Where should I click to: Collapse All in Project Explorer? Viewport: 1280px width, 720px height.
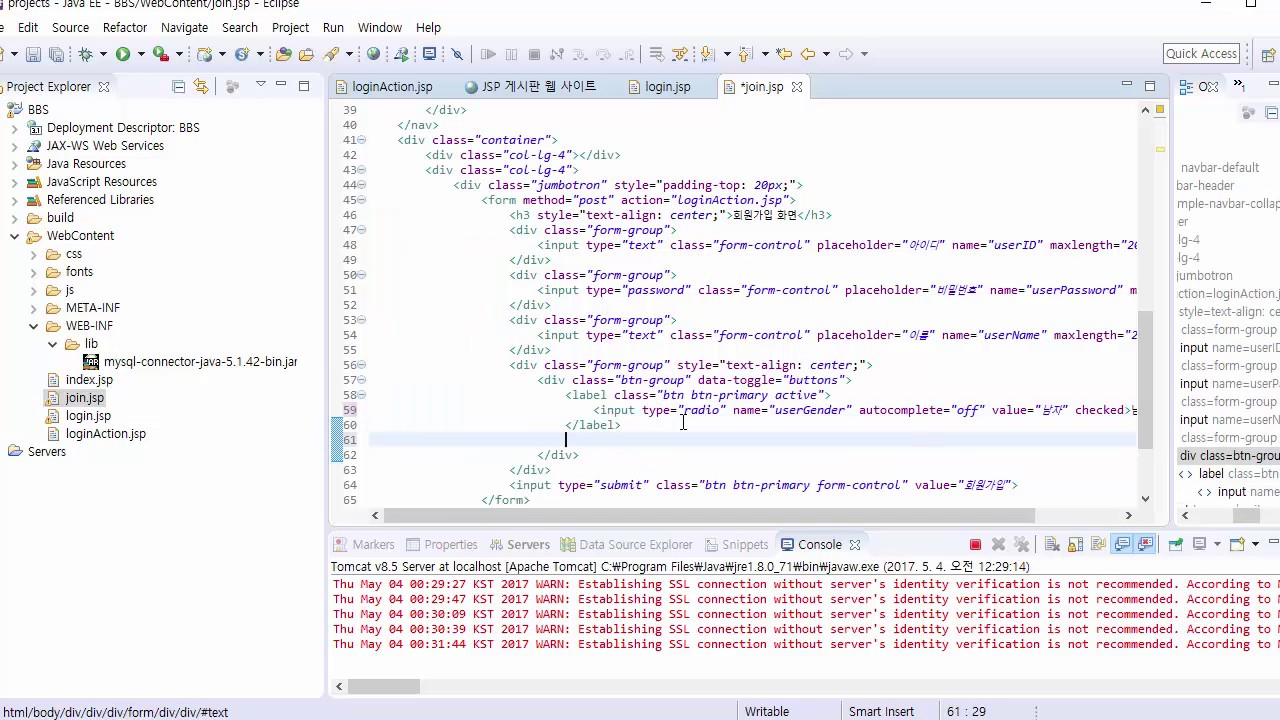click(179, 87)
